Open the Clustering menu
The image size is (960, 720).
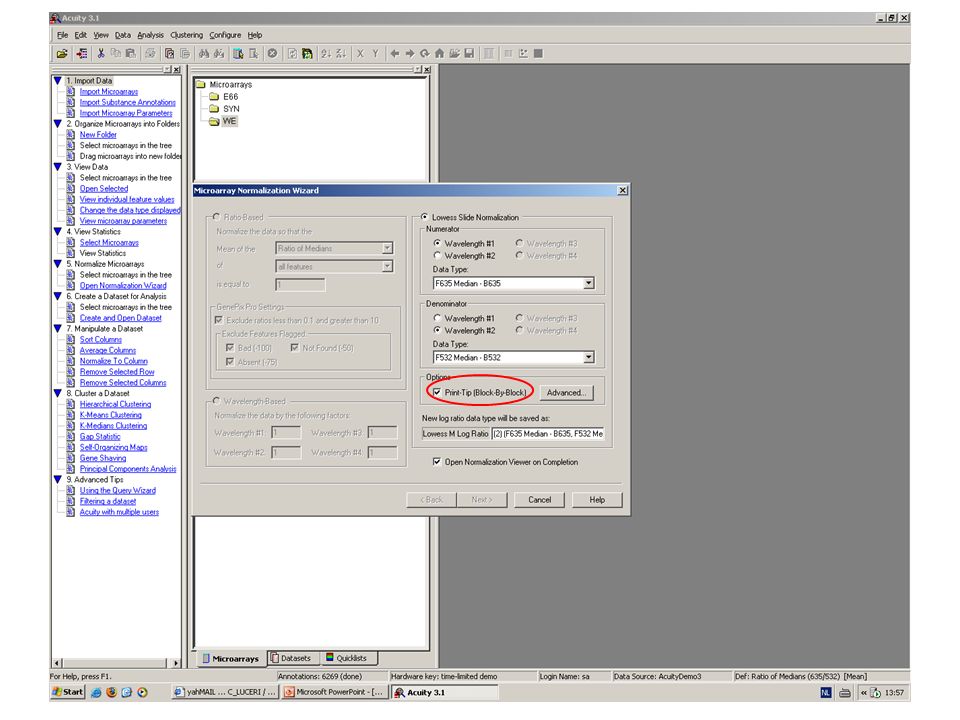click(x=186, y=35)
